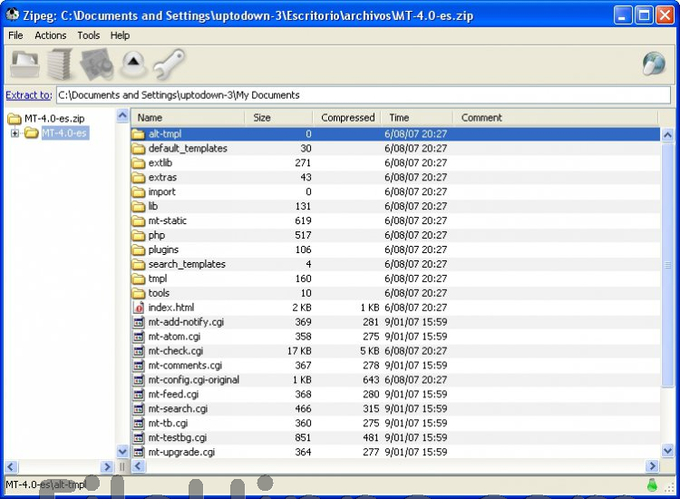Select the search_templates folder icon
Screen dimensions: 680x499
pos(138,264)
